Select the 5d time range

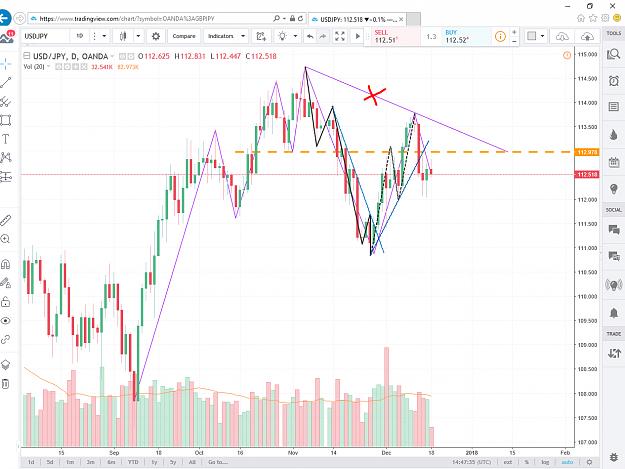point(50,462)
